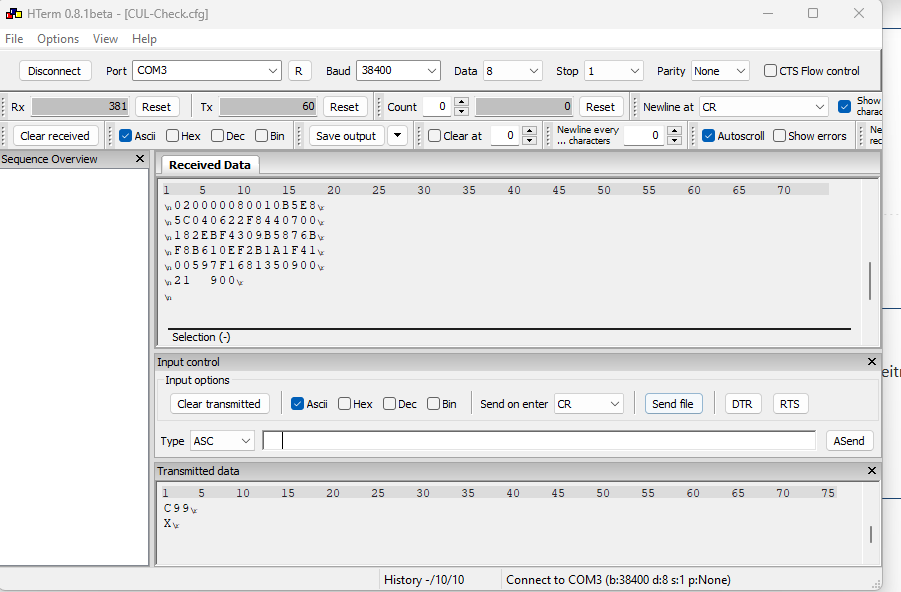Open the View menu
The height and width of the screenshot is (592, 901).
[x=105, y=39]
